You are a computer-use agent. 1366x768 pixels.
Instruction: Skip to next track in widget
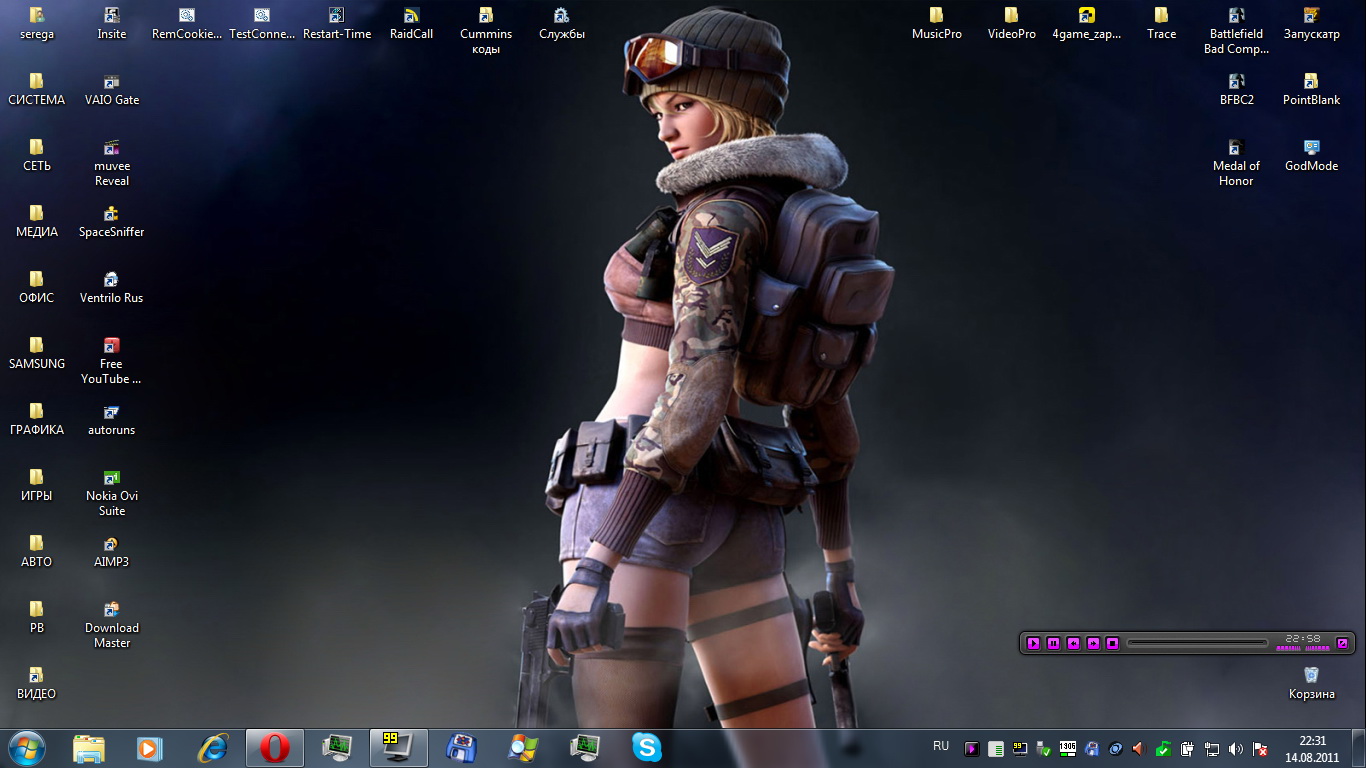[1093, 643]
